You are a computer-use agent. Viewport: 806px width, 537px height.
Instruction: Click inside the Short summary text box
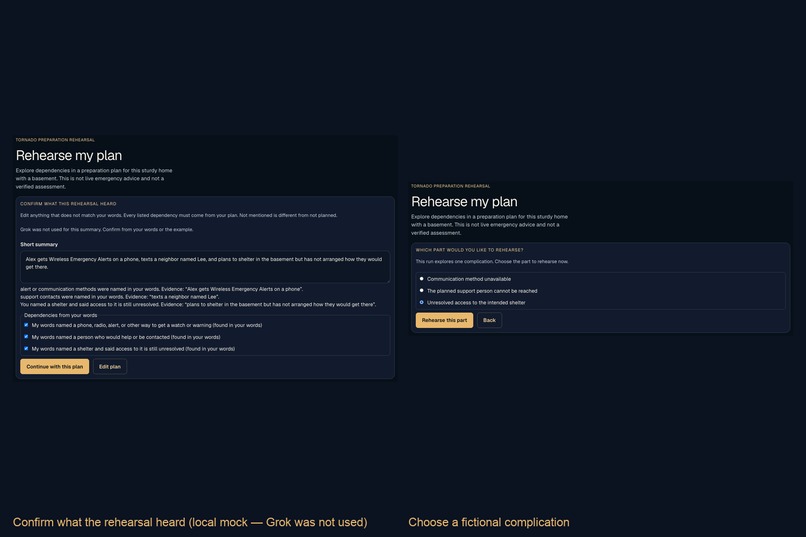(x=205, y=267)
